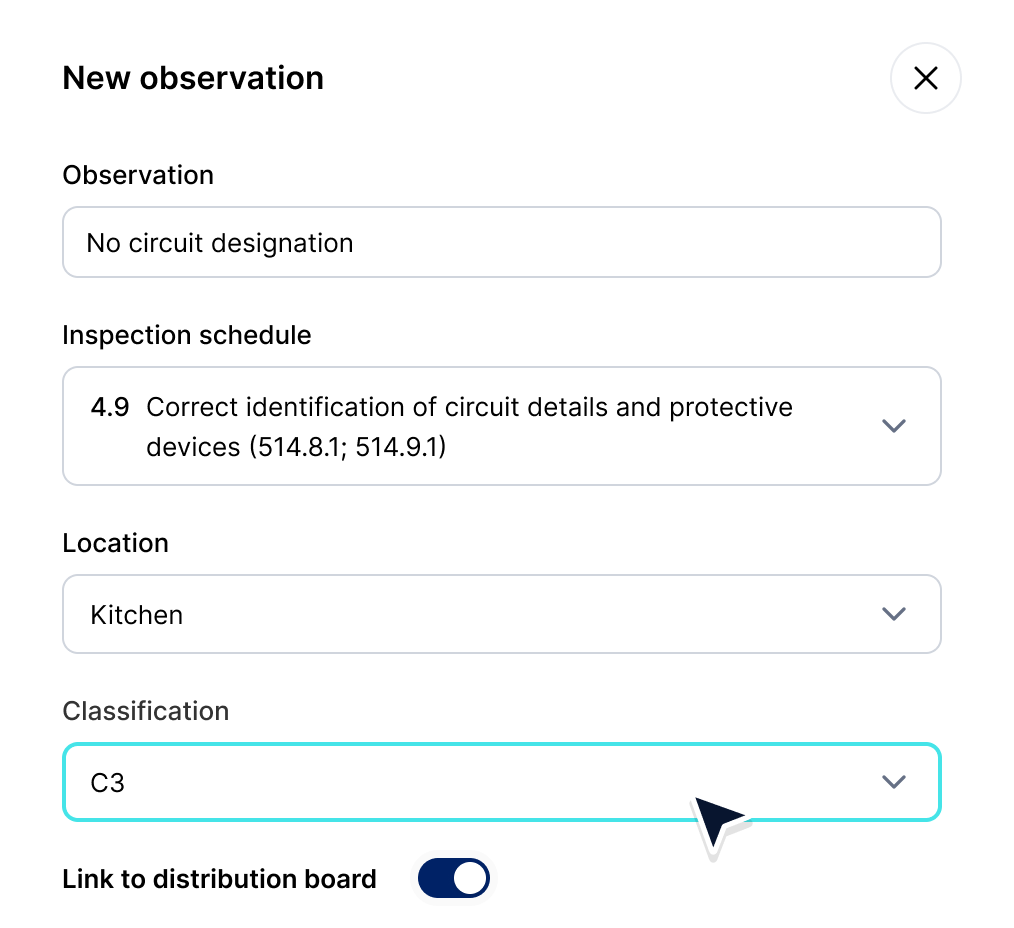Click the Classification label text
The height and width of the screenshot is (928, 1014).
(x=146, y=711)
